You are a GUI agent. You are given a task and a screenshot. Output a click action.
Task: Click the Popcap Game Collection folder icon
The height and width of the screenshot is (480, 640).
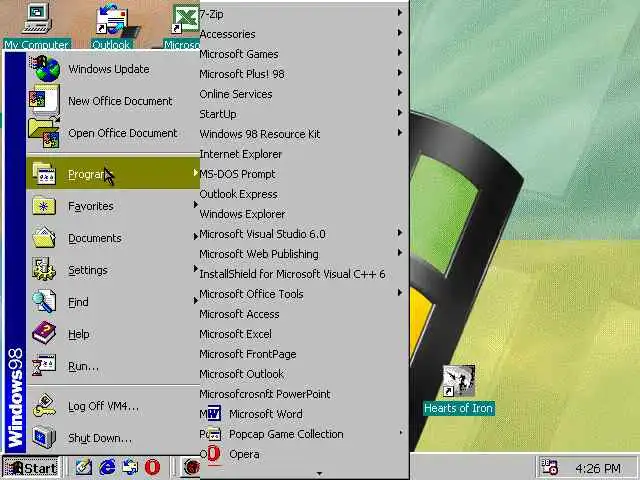tap(214, 434)
